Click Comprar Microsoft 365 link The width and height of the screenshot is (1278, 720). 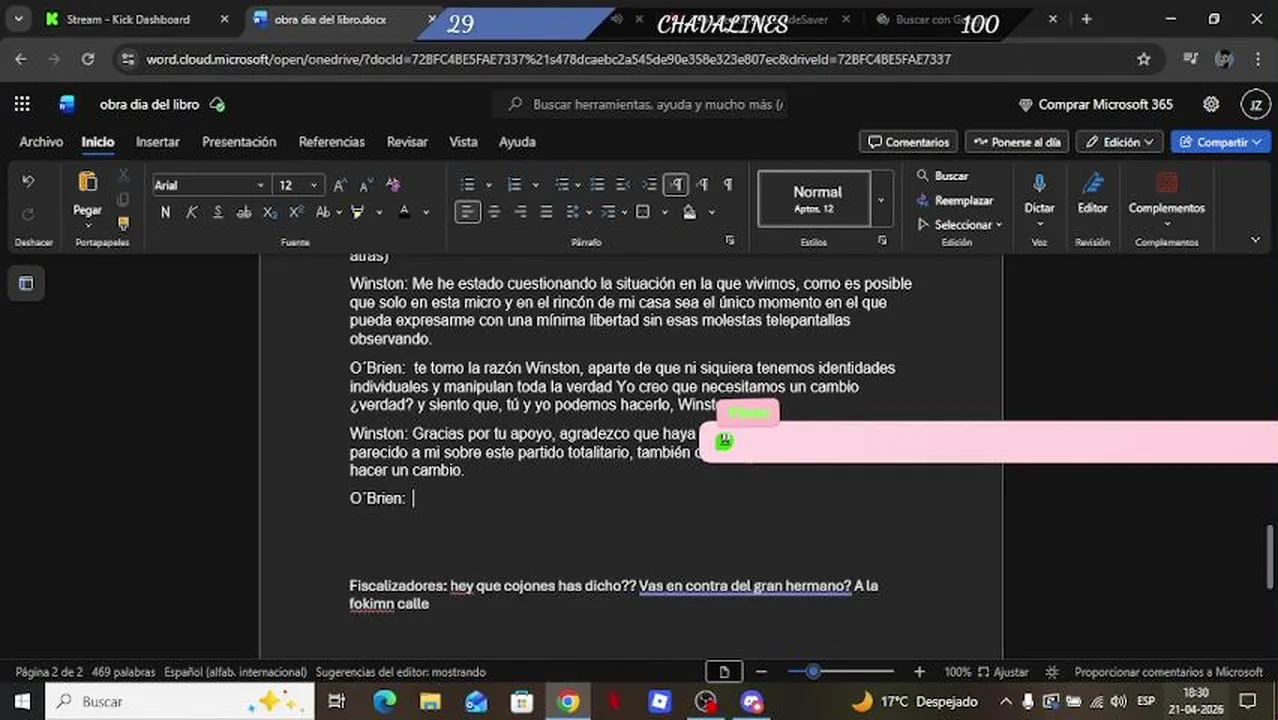coord(1095,104)
